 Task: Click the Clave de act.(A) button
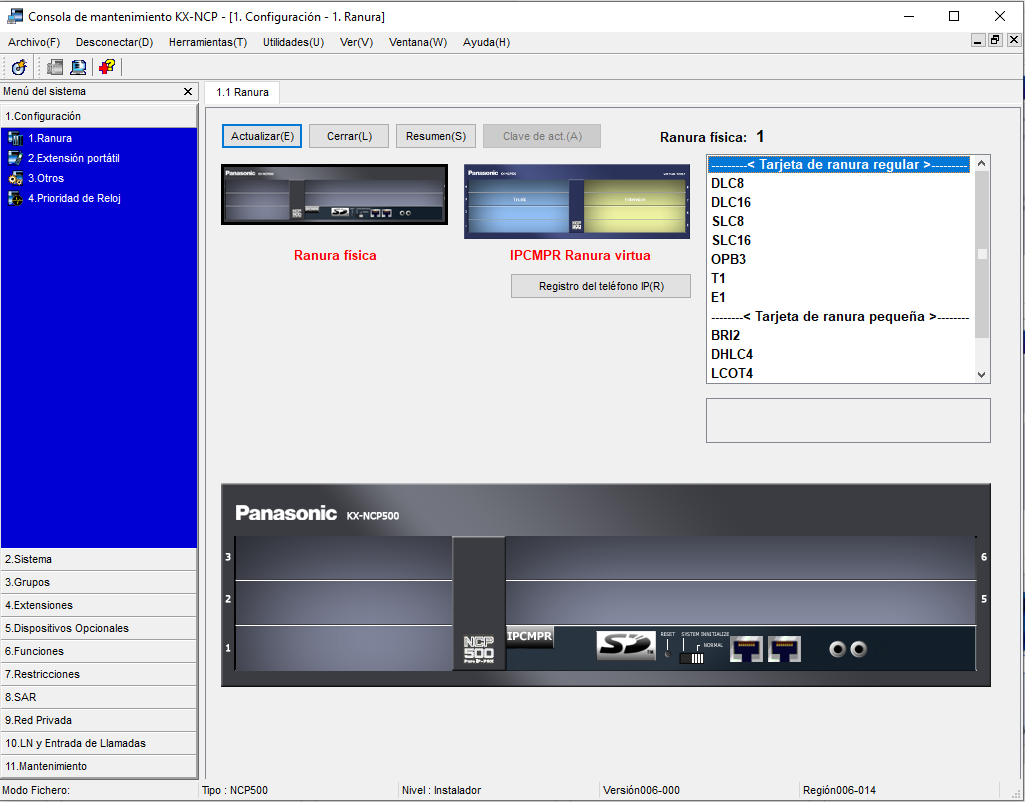tap(542, 136)
